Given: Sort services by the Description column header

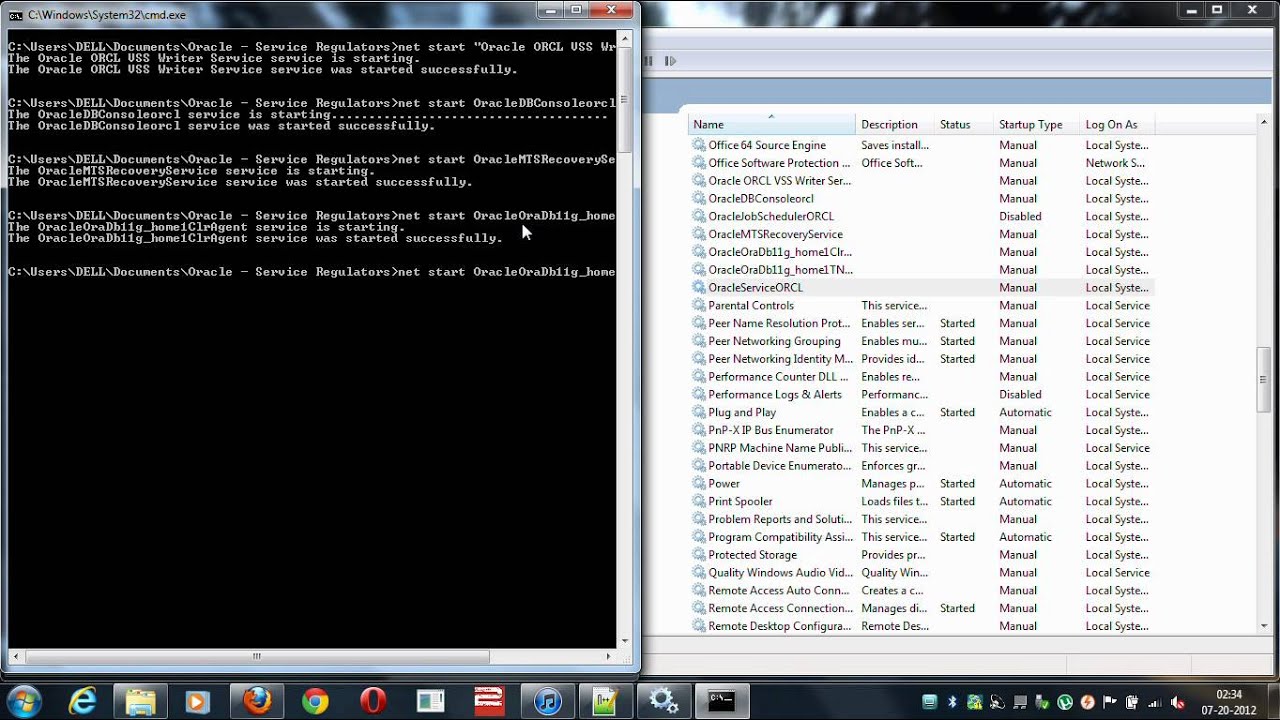Looking at the screenshot, I should [x=895, y=124].
